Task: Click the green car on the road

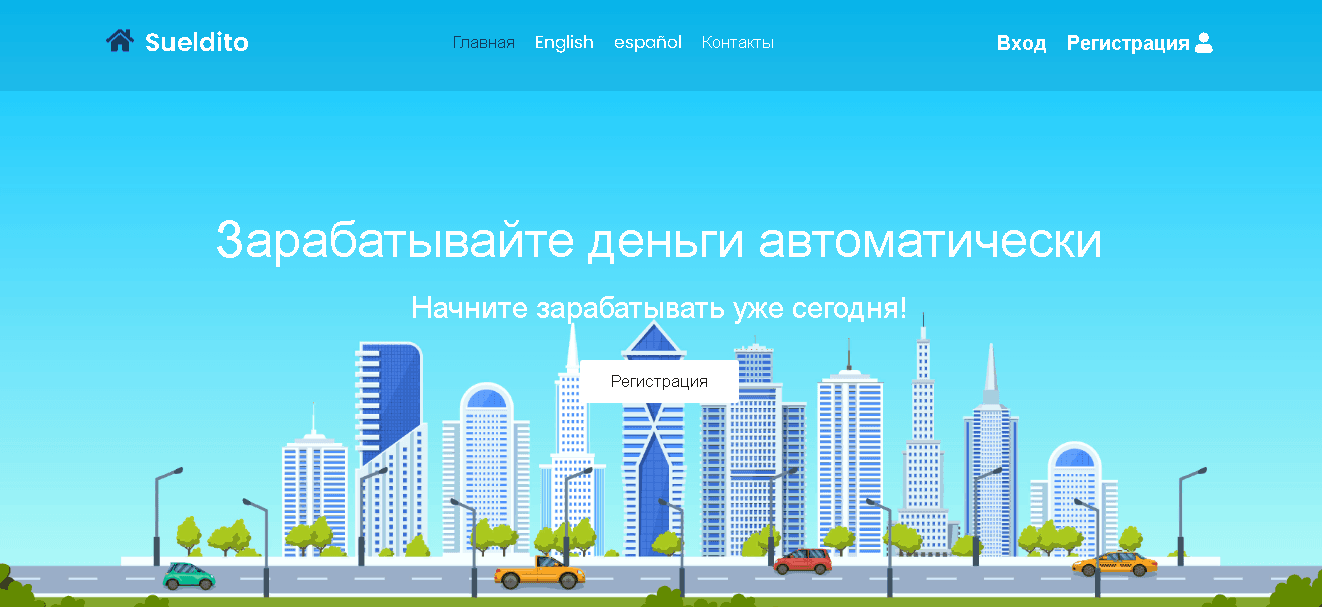Action: 189,575
